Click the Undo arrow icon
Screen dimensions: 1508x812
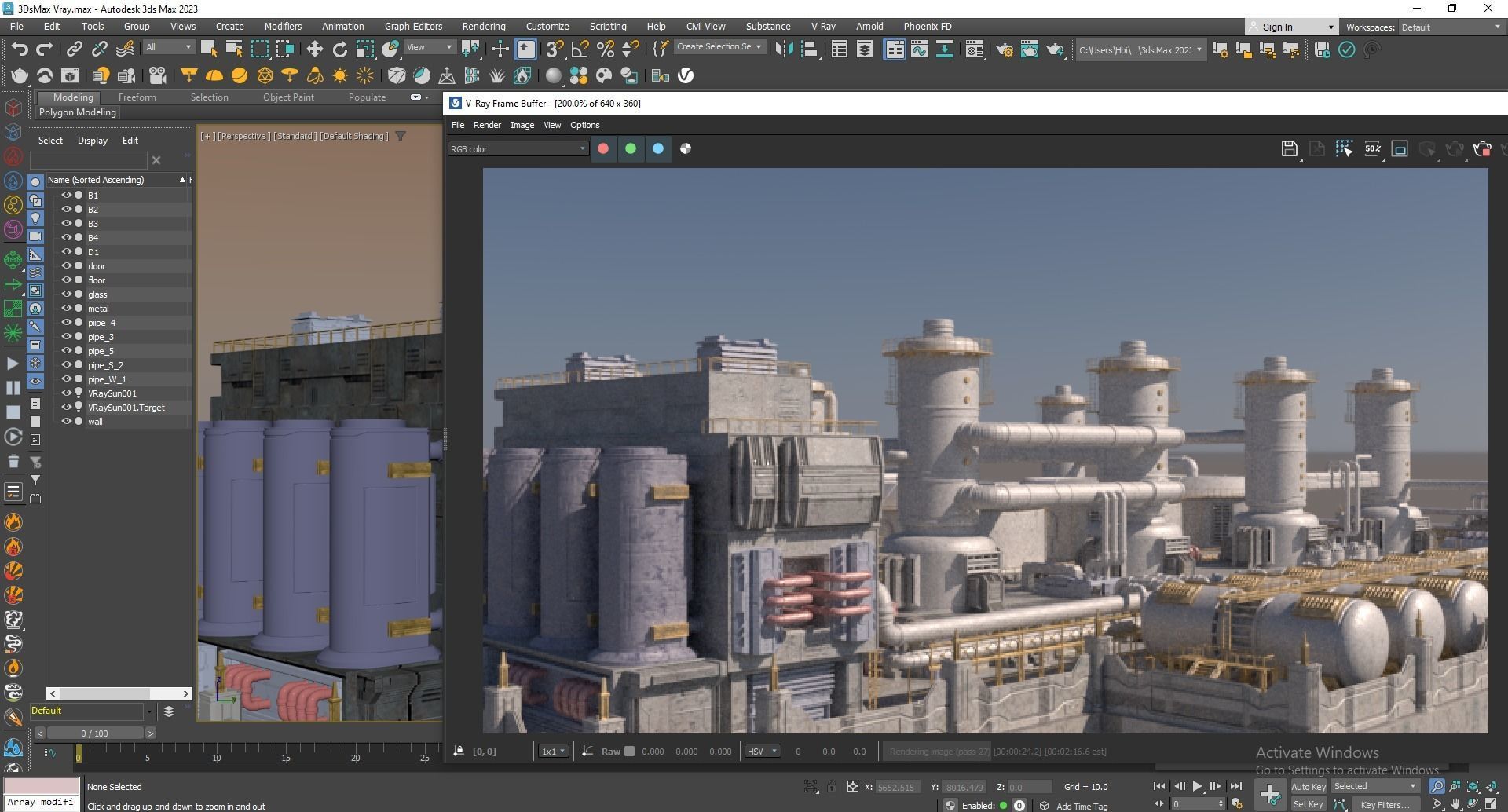tap(19, 49)
